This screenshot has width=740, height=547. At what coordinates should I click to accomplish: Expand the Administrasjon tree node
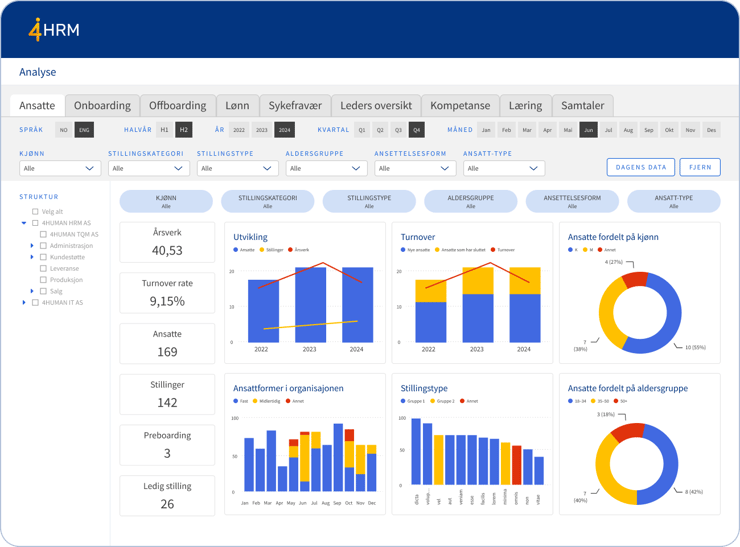(x=32, y=245)
